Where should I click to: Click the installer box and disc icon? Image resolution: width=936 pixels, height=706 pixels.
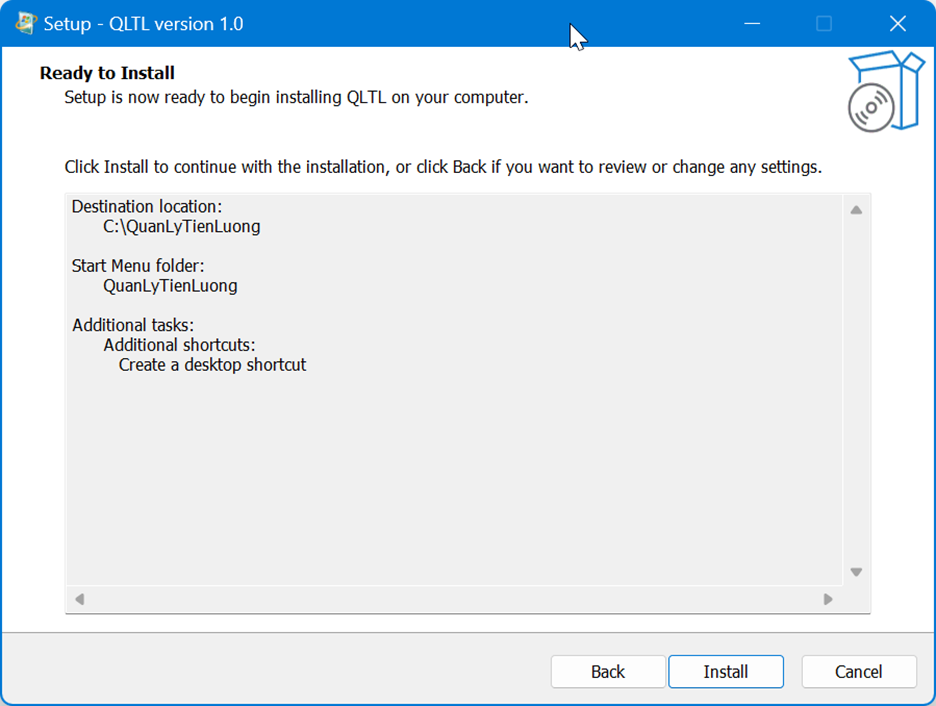click(x=882, y=93)
